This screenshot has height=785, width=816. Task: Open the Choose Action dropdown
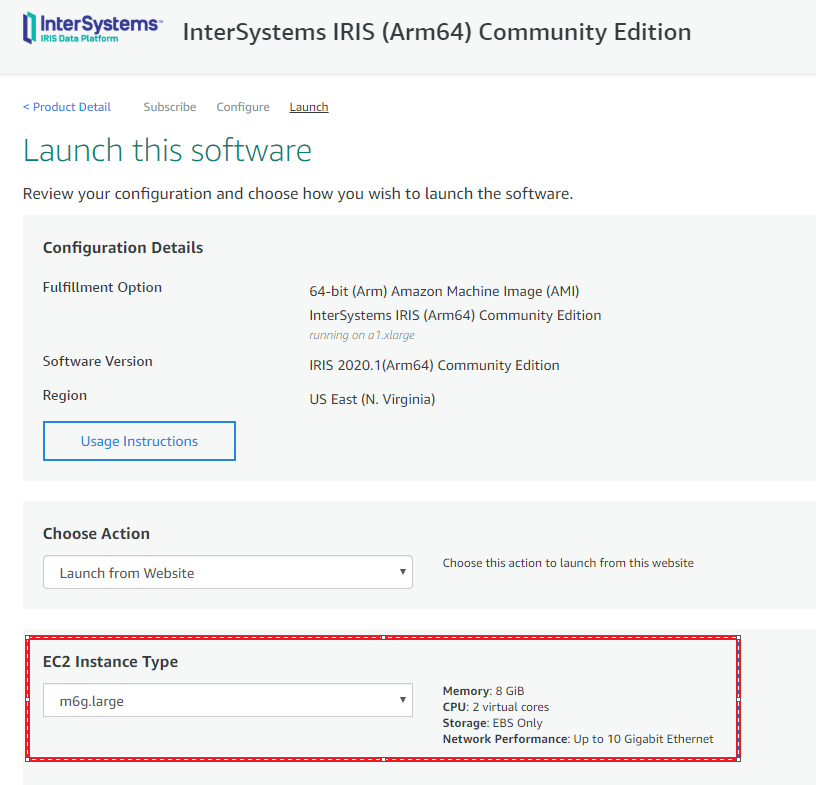(228, 572)
